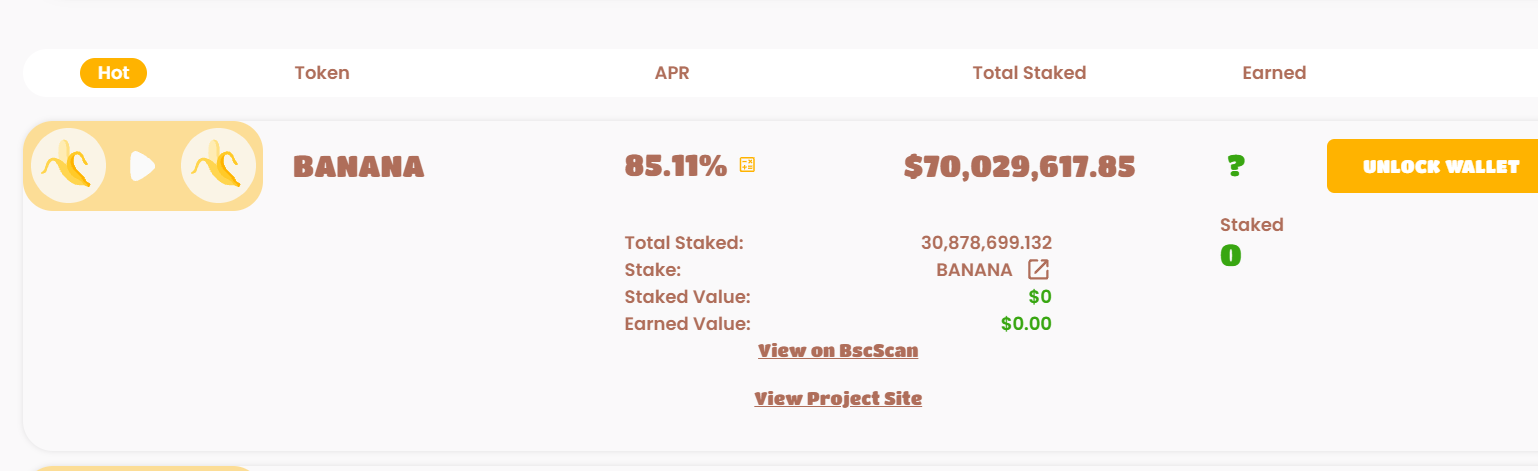
Task: Click the $70,029,617.85 total staked amount
Action: click(1019, 166)
